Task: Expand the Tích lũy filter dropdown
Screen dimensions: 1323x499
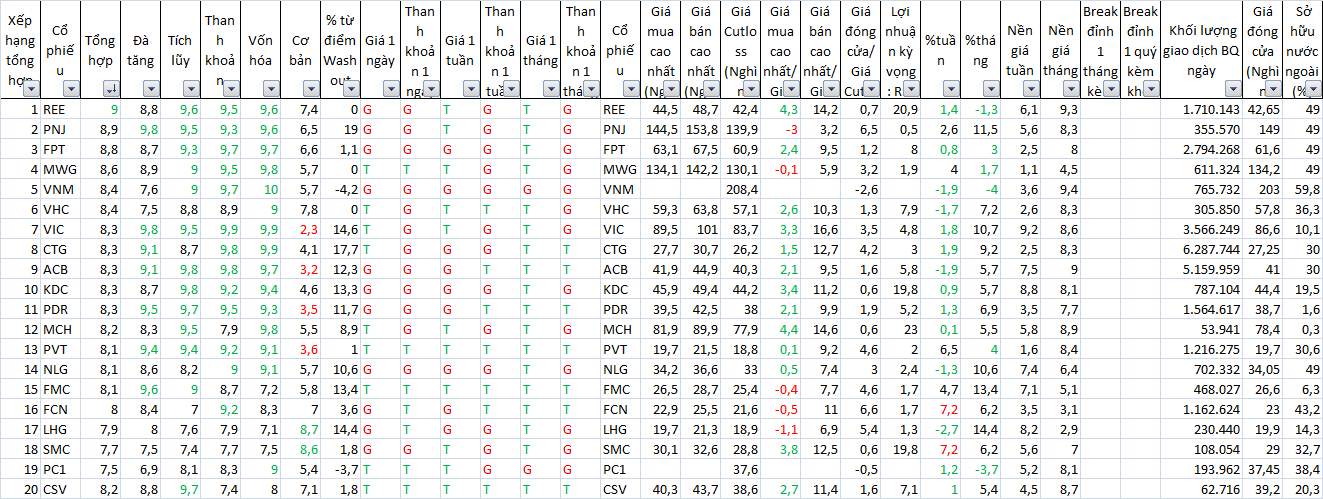Action: click(x=190, y=90)
